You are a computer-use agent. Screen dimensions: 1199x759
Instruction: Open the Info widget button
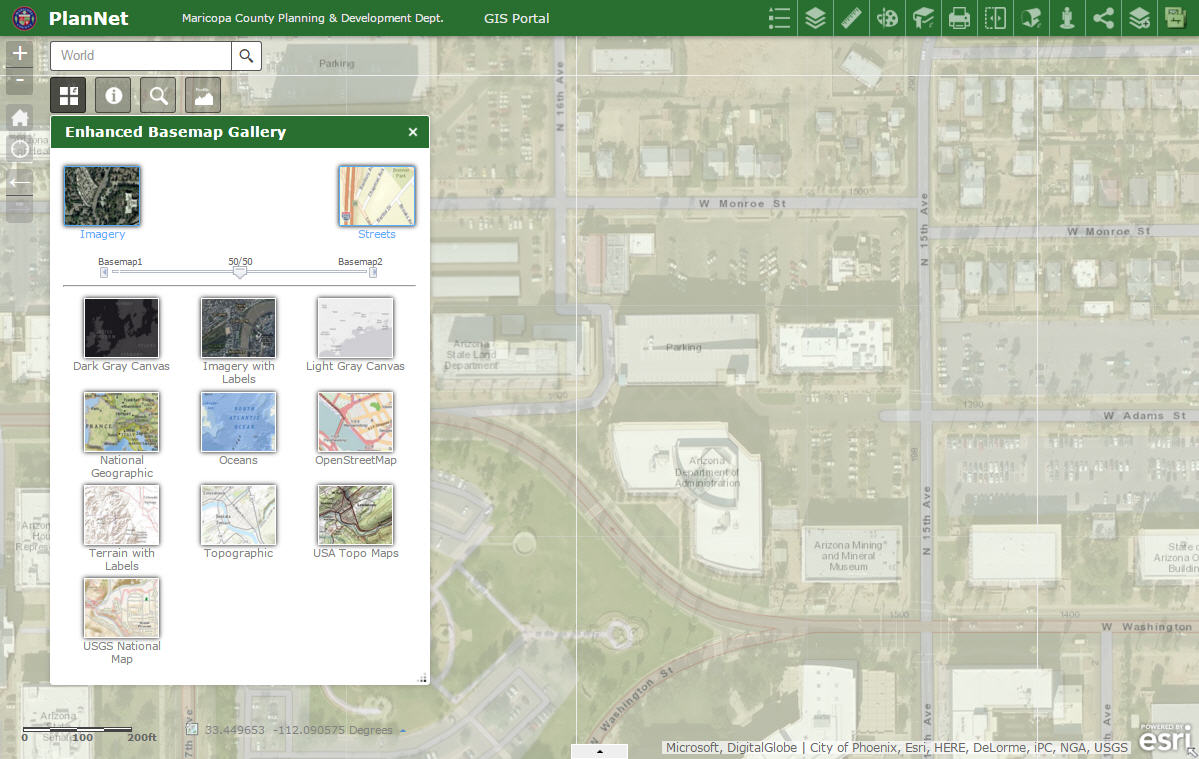click(113, 96)
